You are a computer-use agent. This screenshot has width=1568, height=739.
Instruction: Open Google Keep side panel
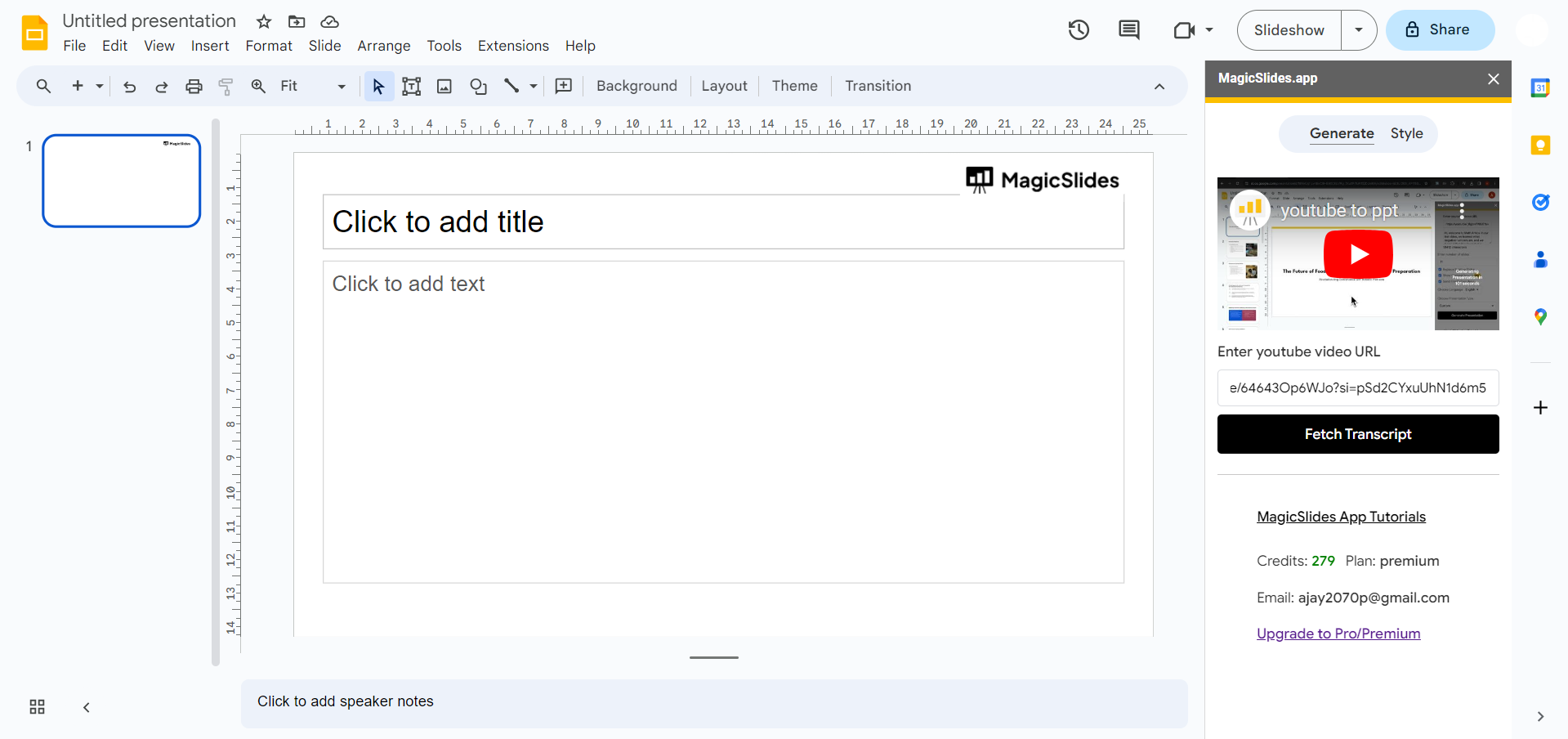coord(1540,146)
